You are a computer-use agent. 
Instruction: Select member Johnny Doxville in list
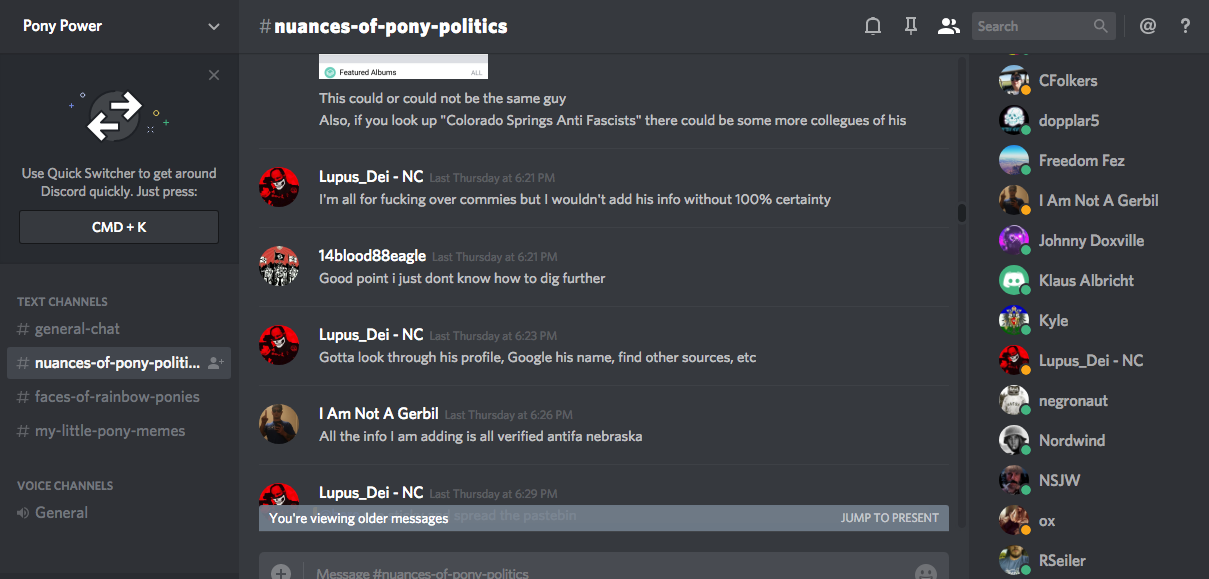1091,241
